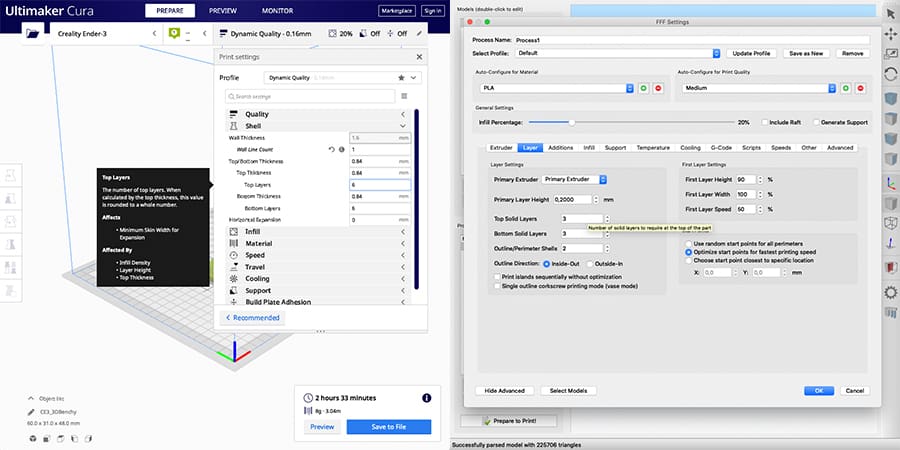
Task: Open the Extruder tab in FFF Settings
Action: (x=501, y=148)
